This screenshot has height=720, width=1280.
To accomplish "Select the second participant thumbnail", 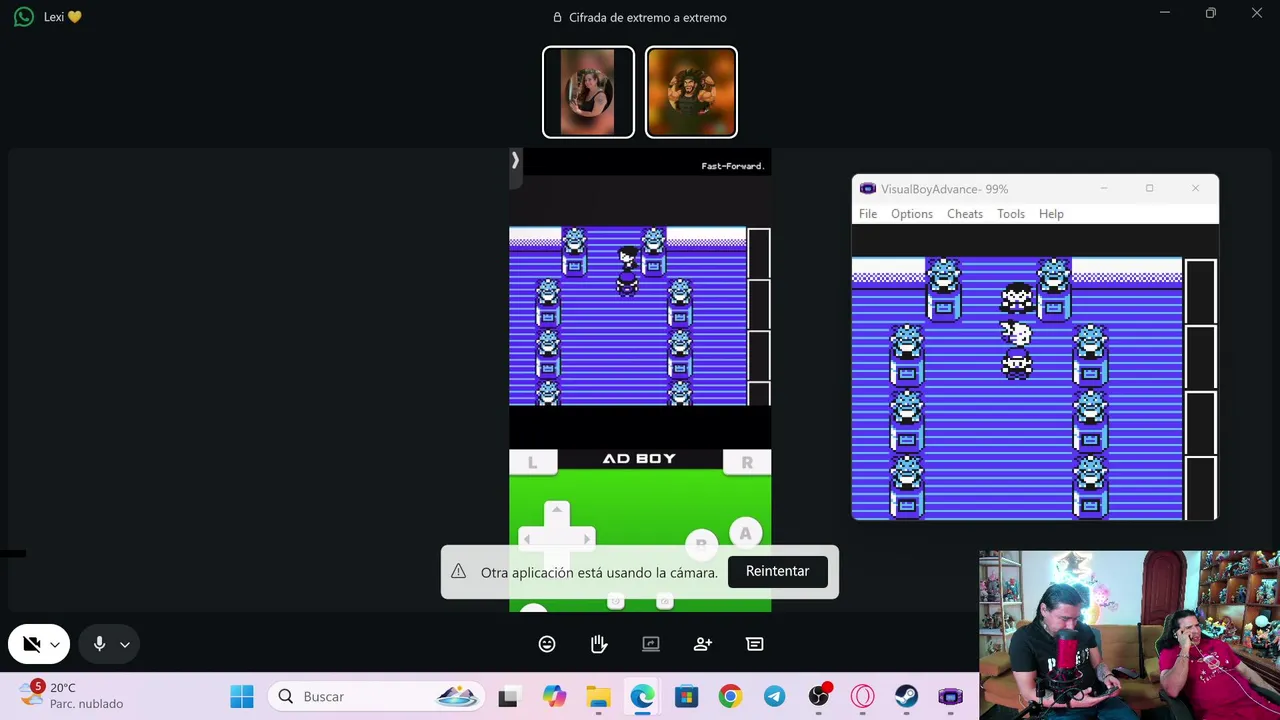I will click(691, 92).
